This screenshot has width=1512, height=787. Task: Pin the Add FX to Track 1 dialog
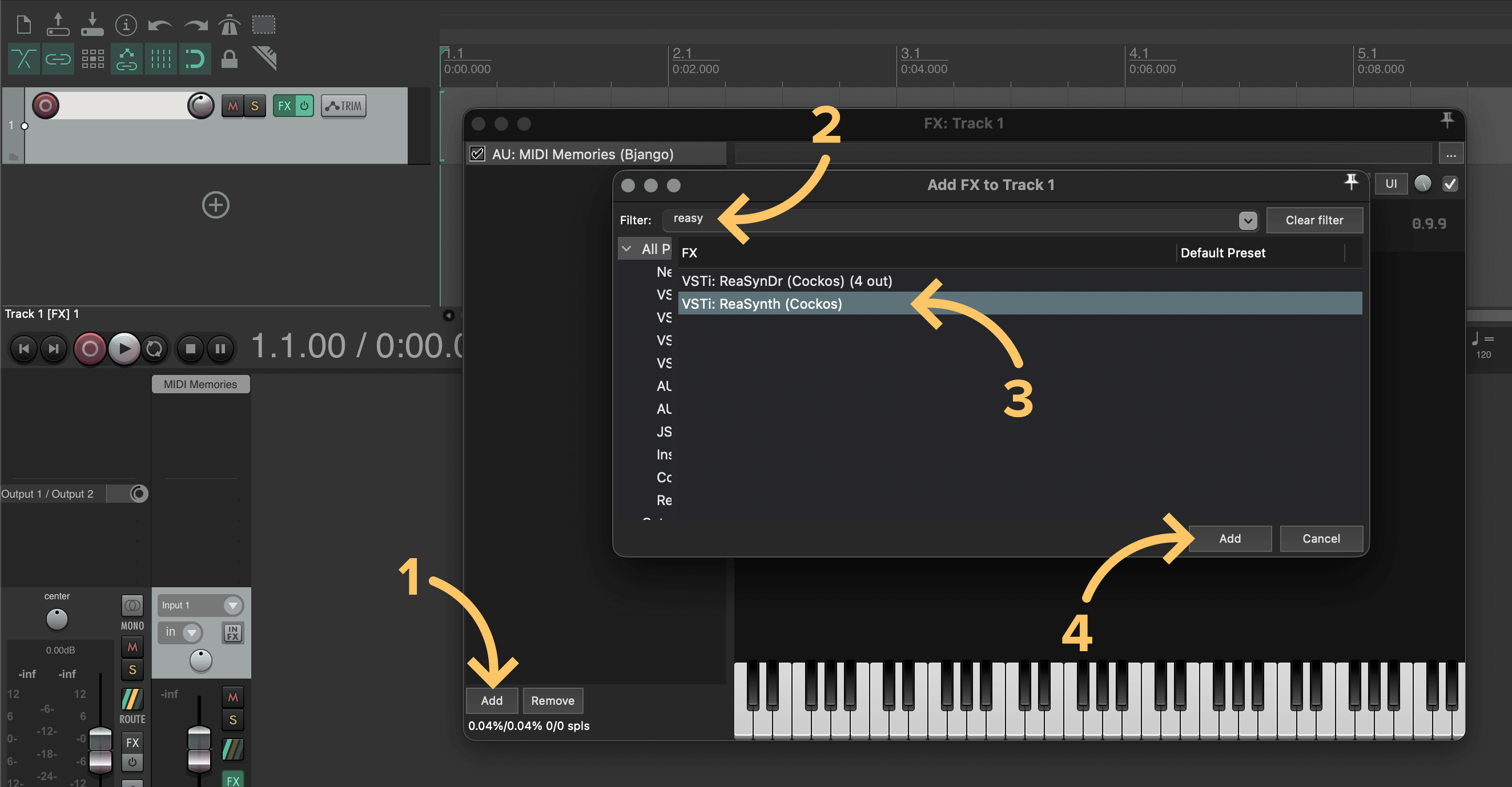click(x=1350, y=182)
